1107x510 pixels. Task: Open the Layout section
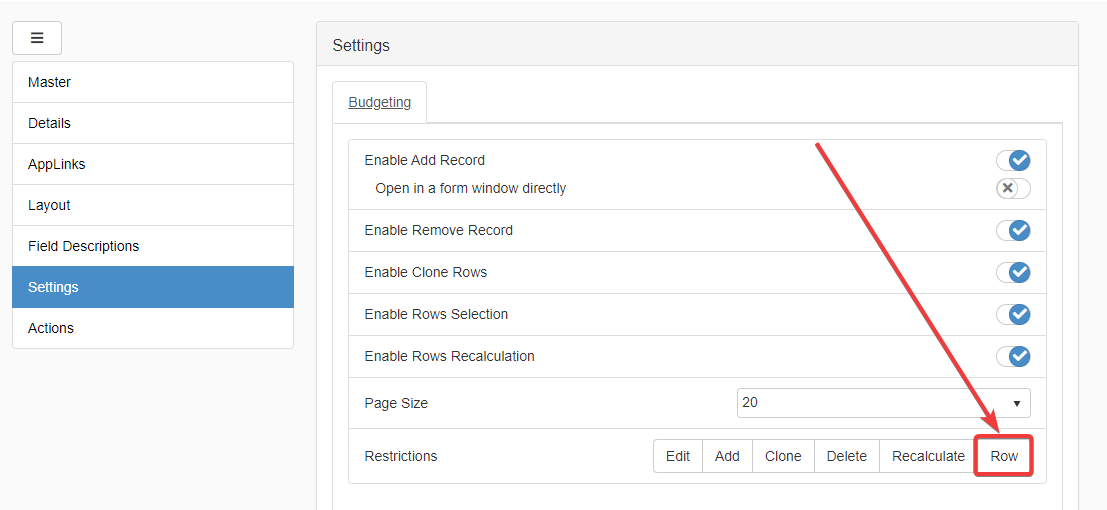coord(153,205)
